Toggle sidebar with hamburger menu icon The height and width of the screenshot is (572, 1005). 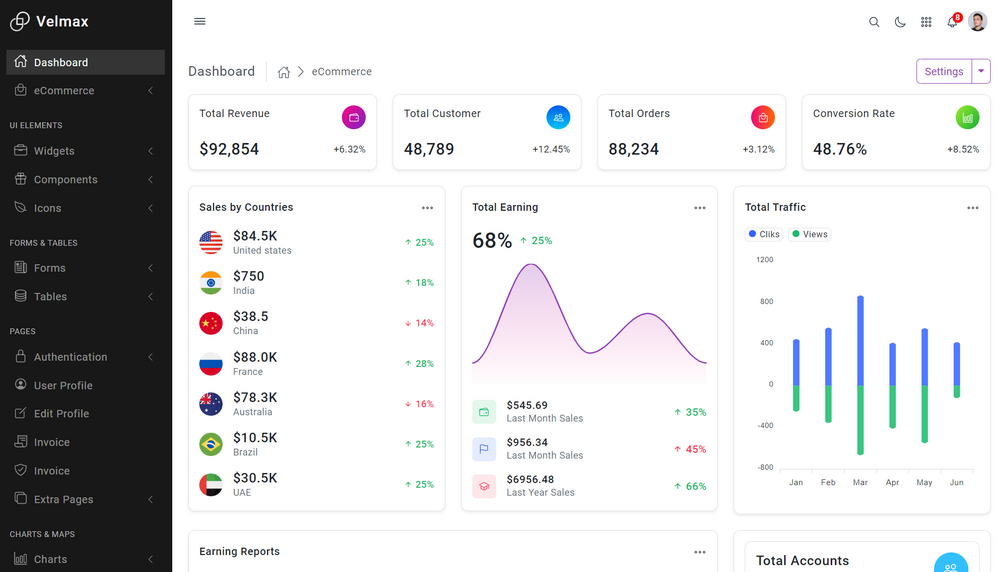point(200,21)
